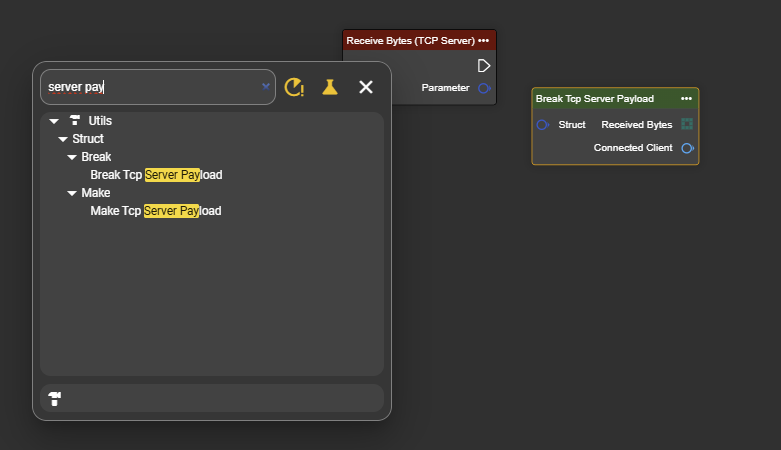Click the execution output pin on Receive Bytes
This screenshot has width=781, height=450.
[484, 66]
